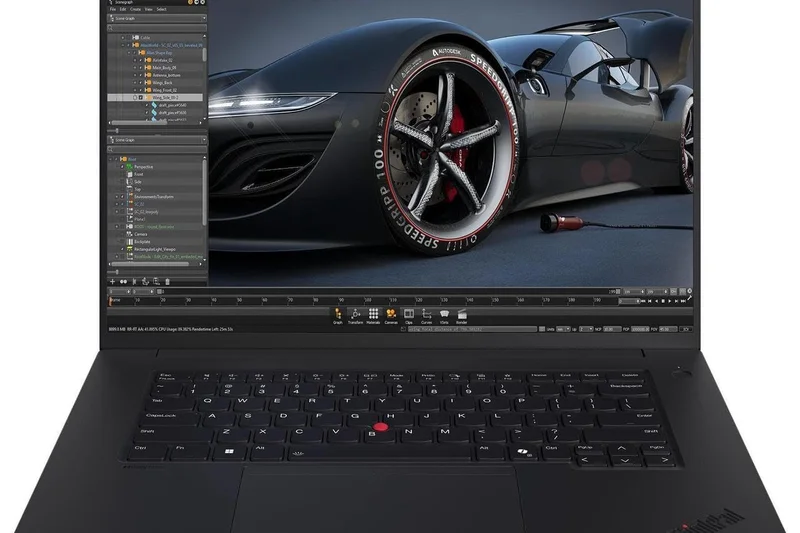Image resolution: width=800 pixels, height=533 pixels.
Task: Toggle visibility checkbox for Main_Body_09
Action: pos(141,67)
